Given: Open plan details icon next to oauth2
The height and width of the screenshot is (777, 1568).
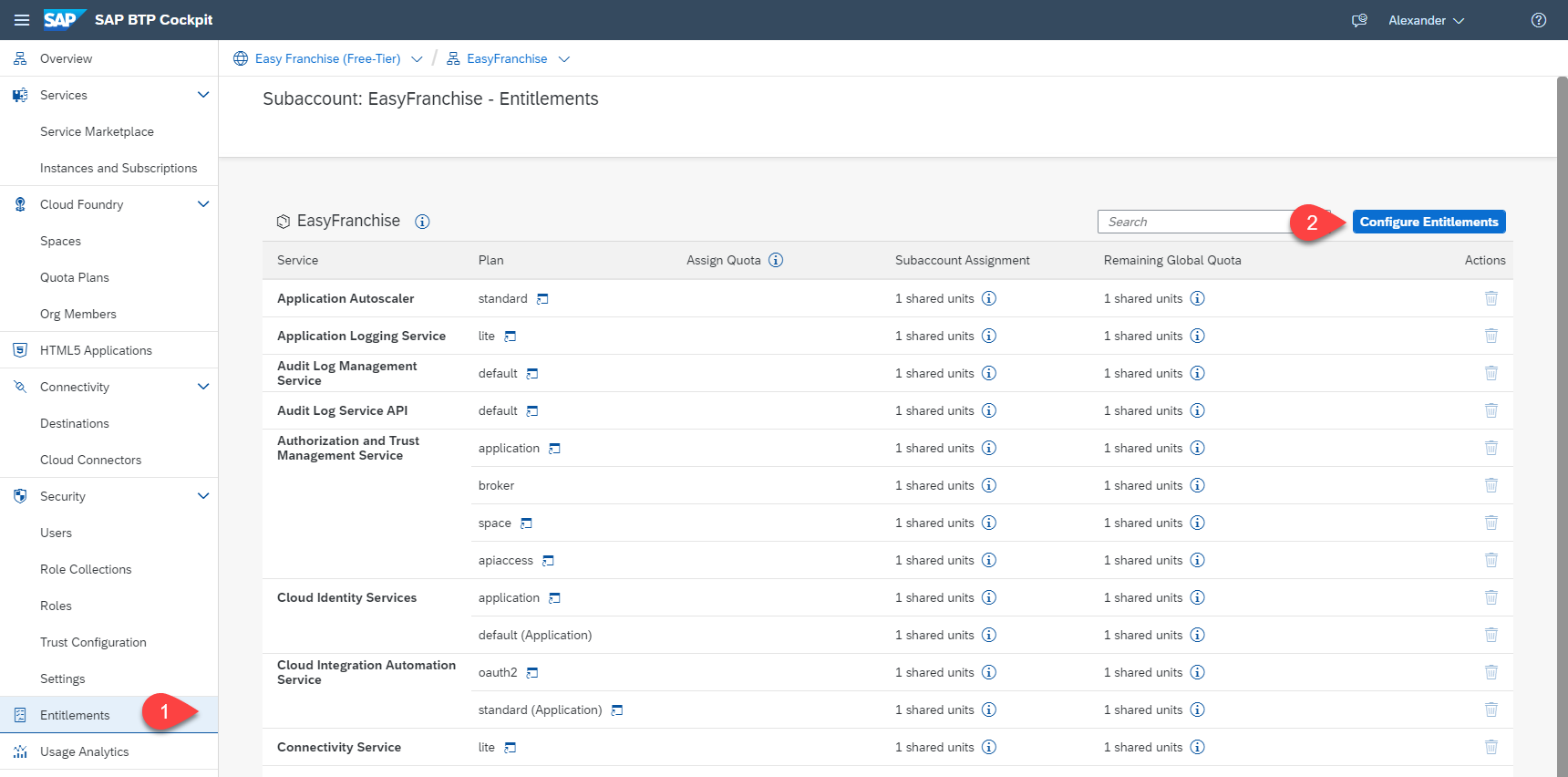Looking at the screenshot, I should click(x=532, y=673).
